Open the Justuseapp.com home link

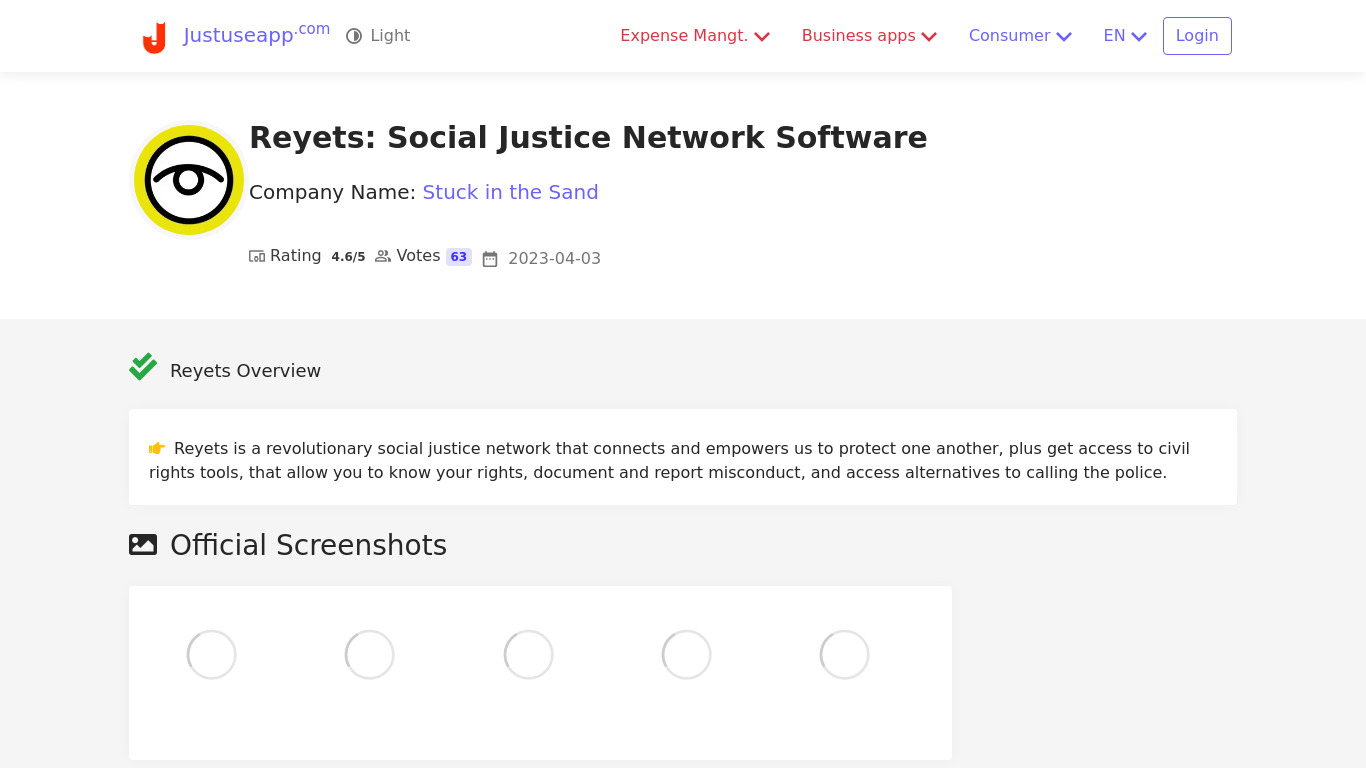[256, 35]
